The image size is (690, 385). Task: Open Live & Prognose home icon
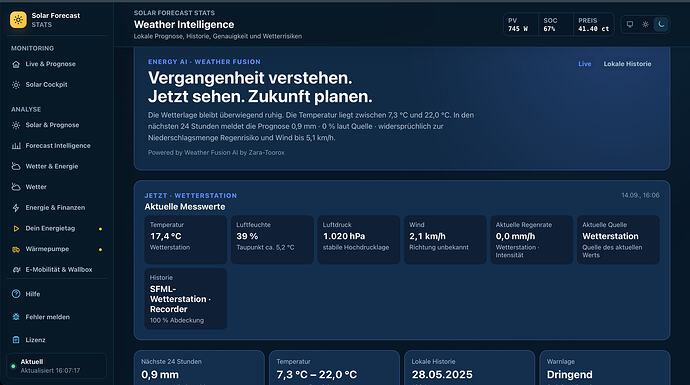[x=16, y=64]
